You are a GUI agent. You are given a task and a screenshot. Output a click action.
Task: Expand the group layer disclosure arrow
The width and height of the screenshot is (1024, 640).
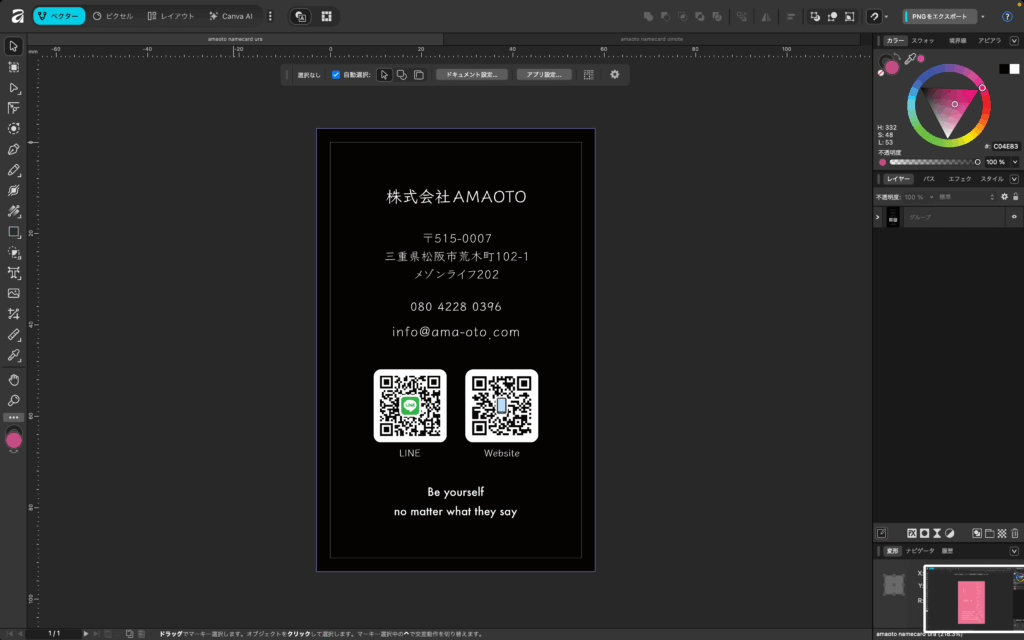878,217
